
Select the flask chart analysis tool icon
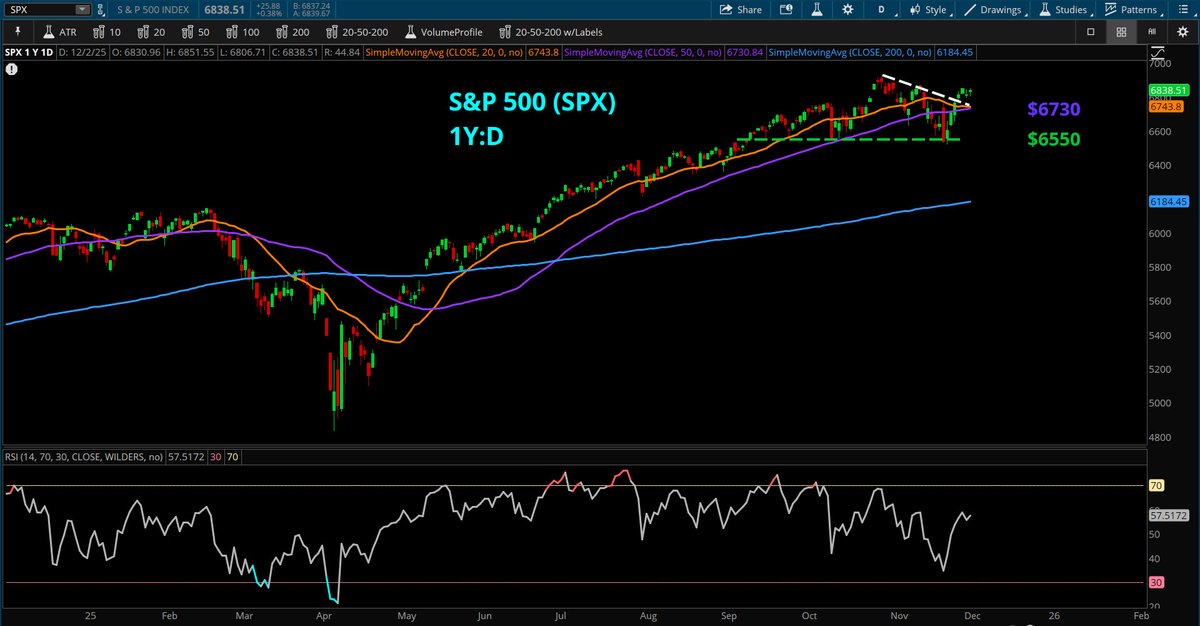point(817,9)
